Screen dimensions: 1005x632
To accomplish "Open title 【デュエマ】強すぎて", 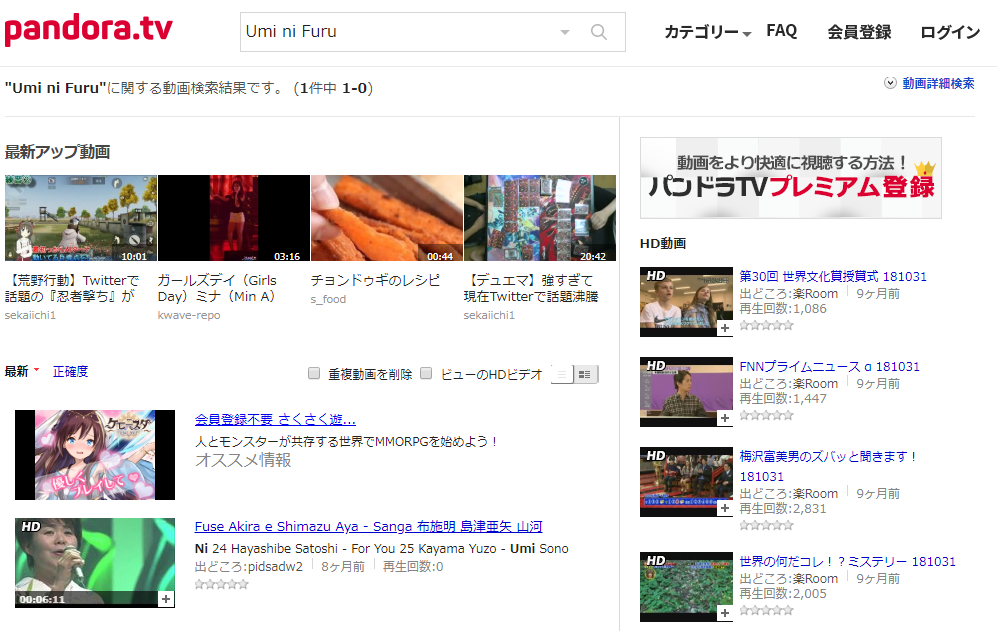I will point(531,288).
